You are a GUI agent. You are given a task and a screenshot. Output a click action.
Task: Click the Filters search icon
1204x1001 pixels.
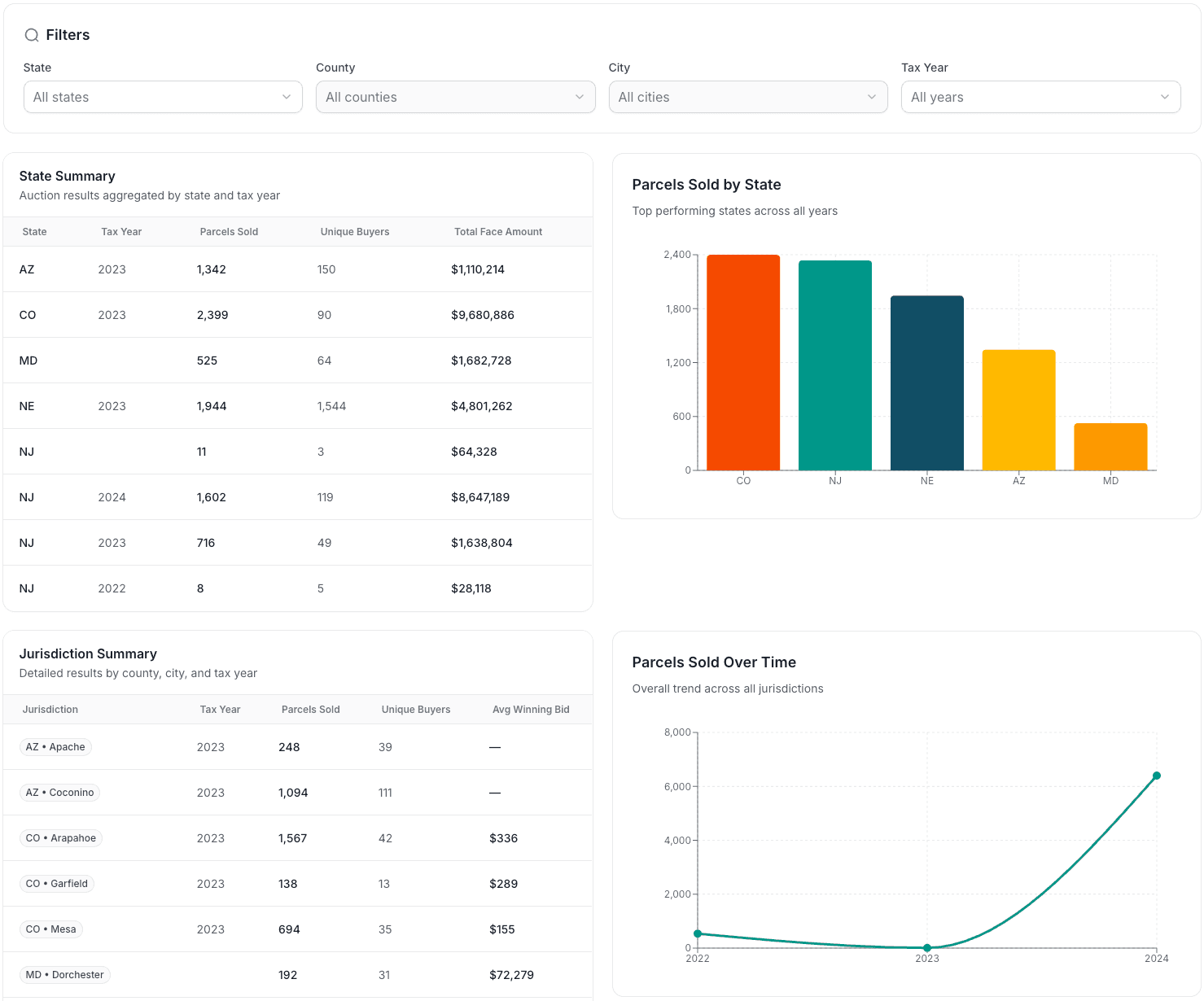pos(32,35)
